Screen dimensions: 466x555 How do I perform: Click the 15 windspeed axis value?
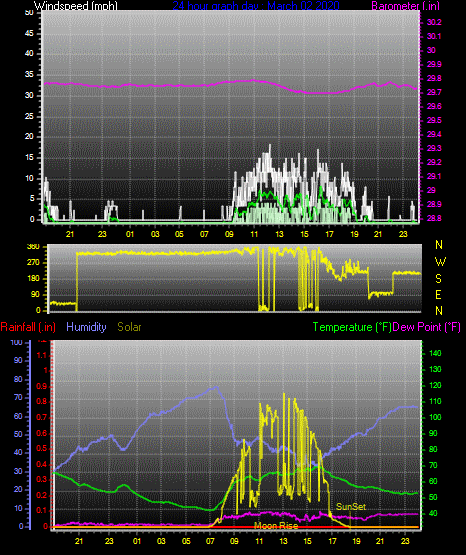29,158
